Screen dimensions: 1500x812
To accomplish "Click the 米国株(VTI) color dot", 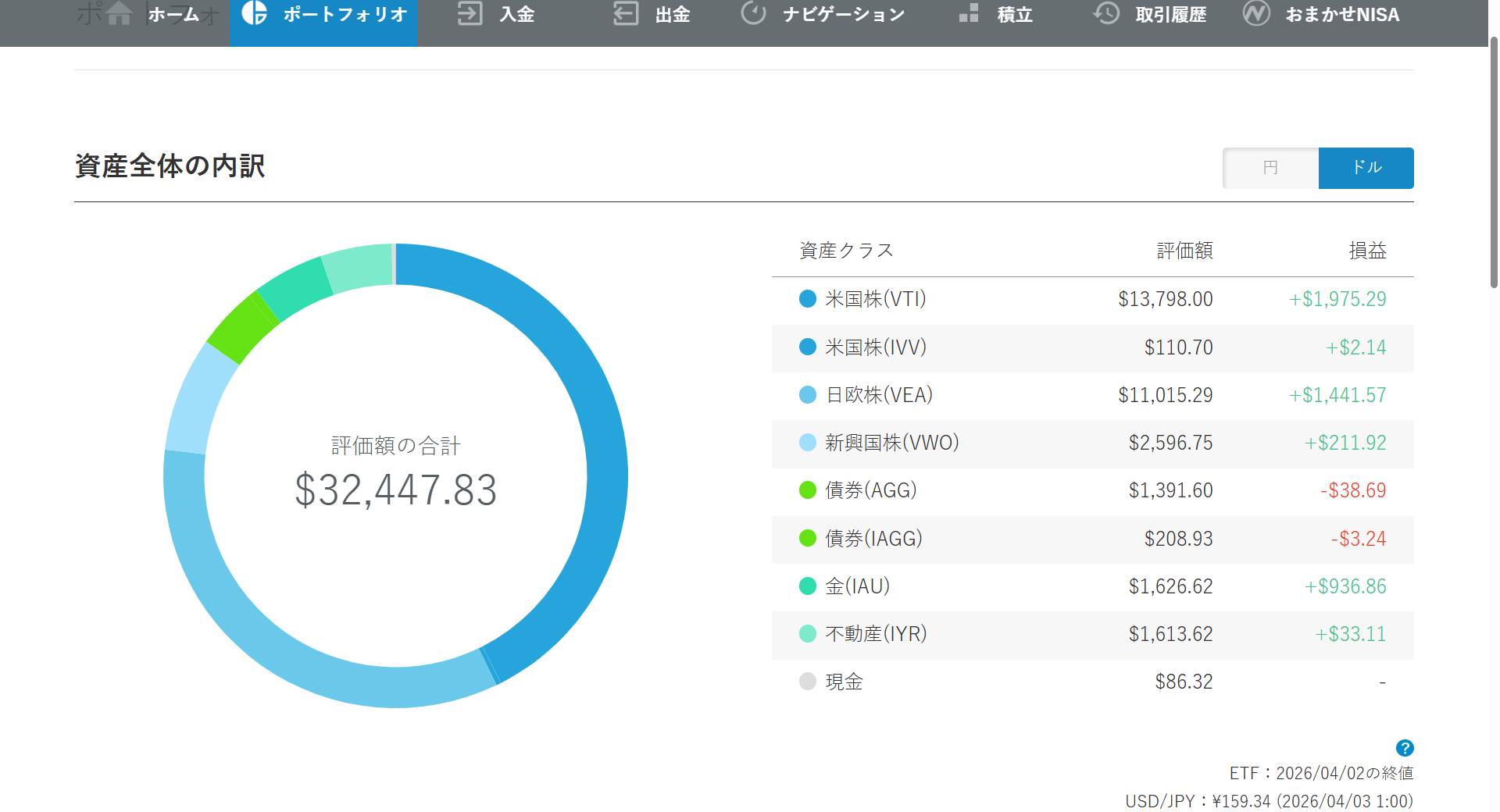I will coord(808,299).
